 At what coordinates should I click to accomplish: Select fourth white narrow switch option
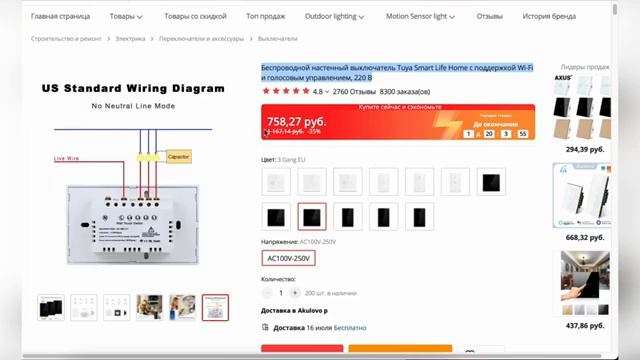(383, 182)
